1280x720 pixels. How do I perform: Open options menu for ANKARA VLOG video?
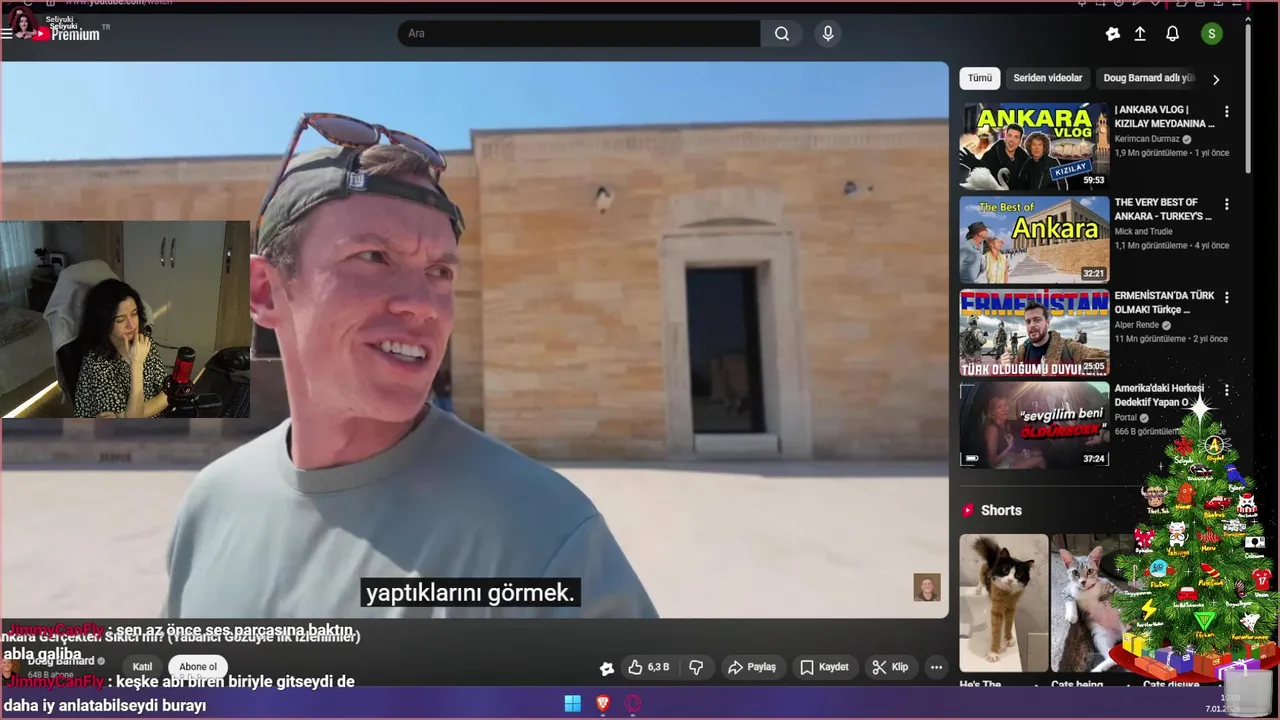point(1227,112)
